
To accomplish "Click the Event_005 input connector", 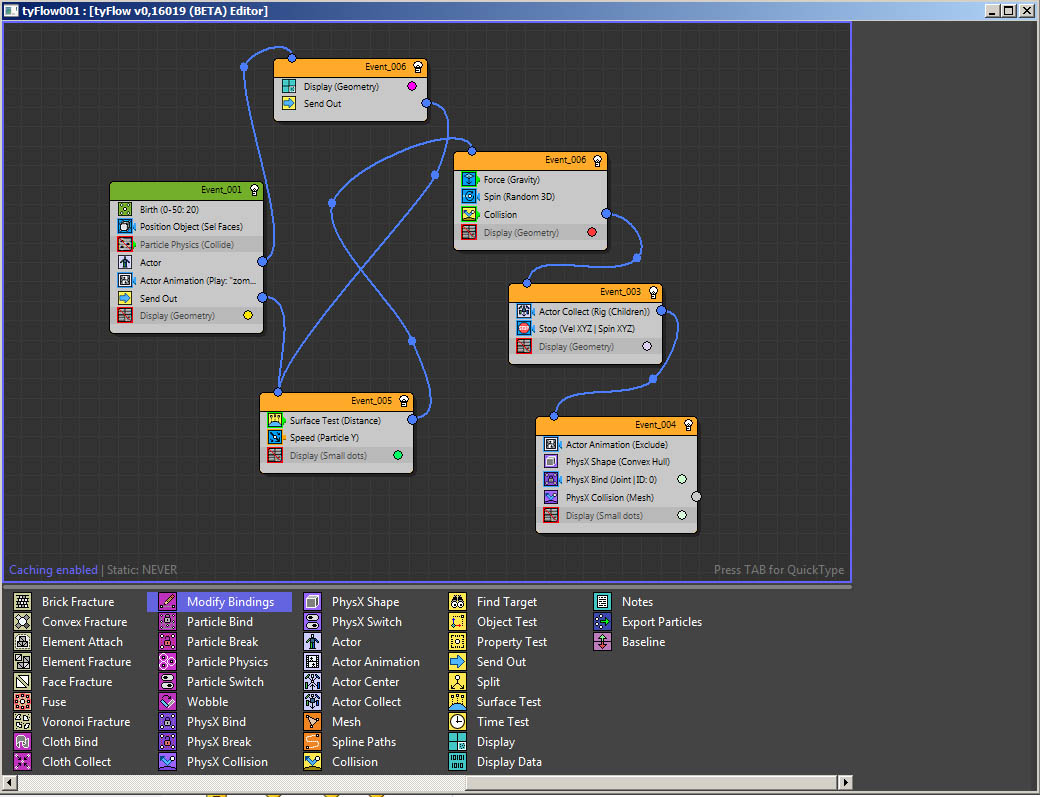I will [278, 393].
